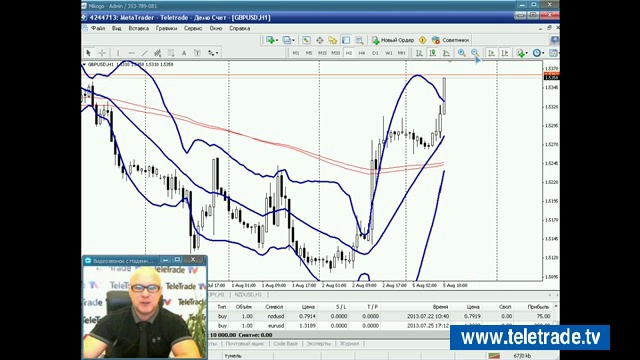Toggle the Terminal panel icon
Viewport: 640px width, 360px height.
(x=346, y=40)
